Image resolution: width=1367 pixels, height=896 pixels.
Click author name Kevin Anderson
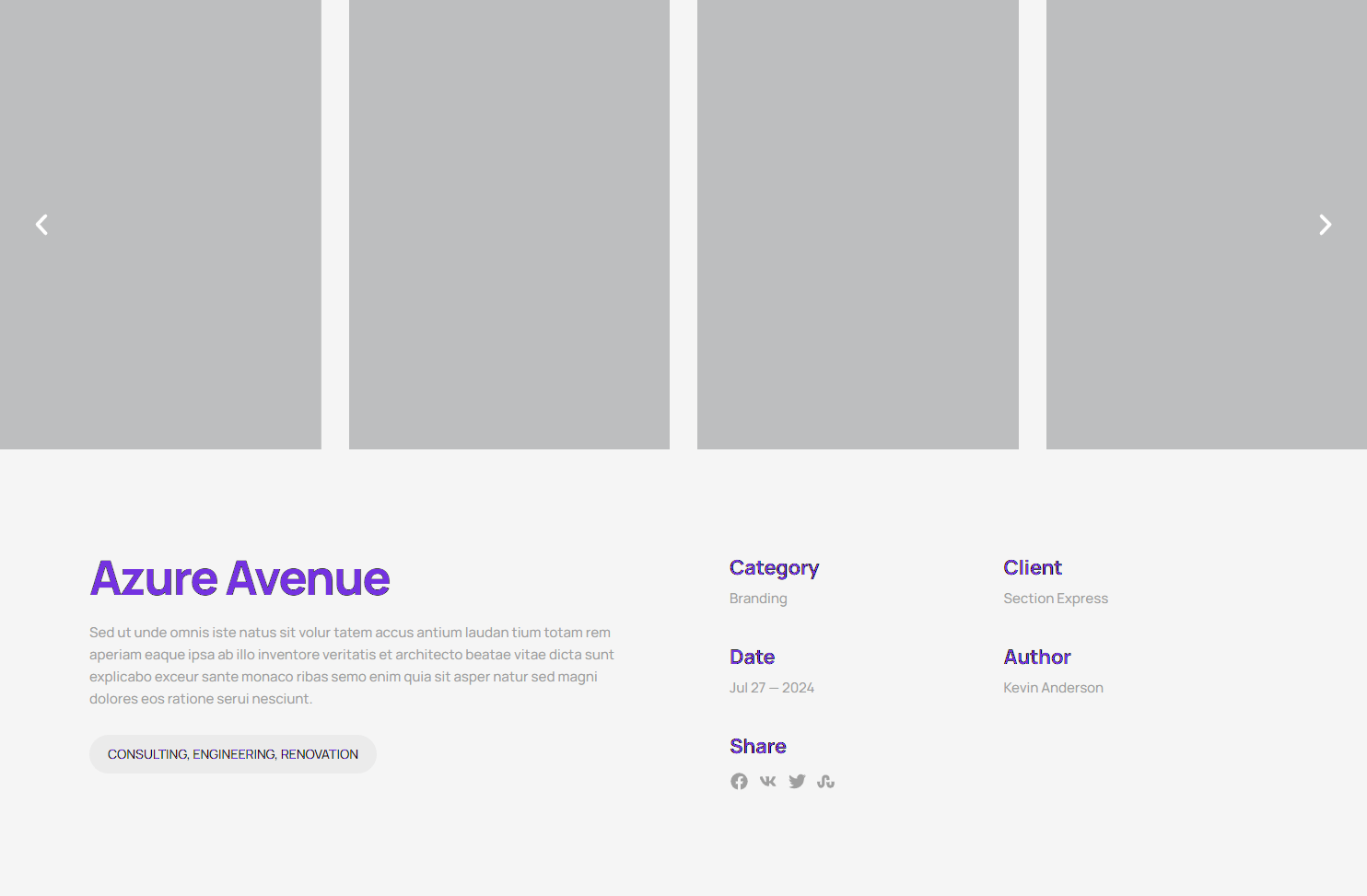1053,688
